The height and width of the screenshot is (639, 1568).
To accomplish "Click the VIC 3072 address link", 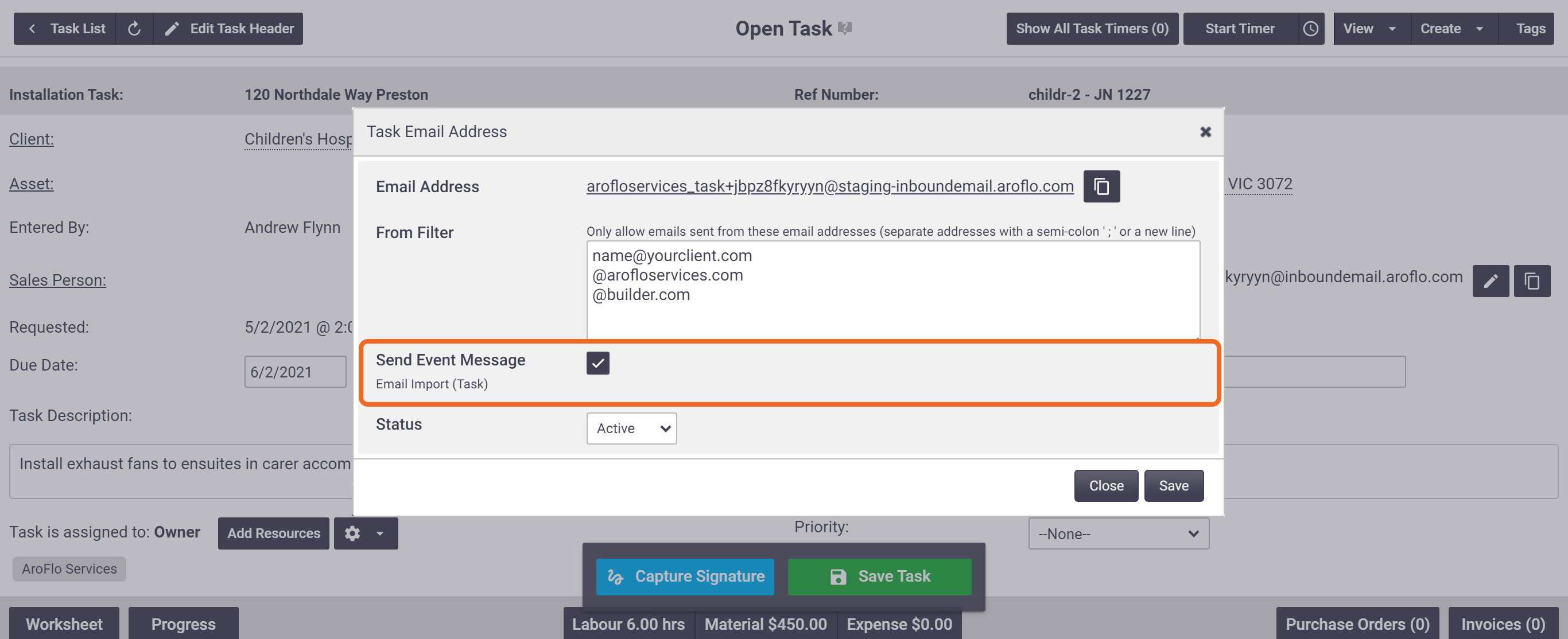I will pos(1259,184).
